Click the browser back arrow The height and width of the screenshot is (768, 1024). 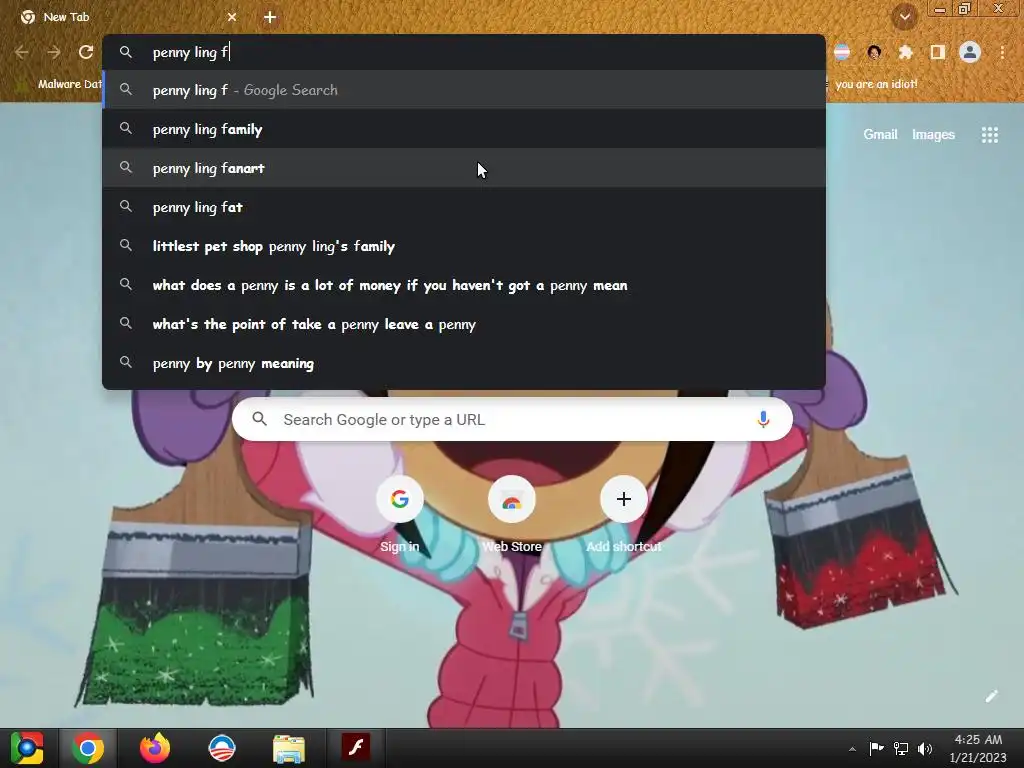[22, 52]
